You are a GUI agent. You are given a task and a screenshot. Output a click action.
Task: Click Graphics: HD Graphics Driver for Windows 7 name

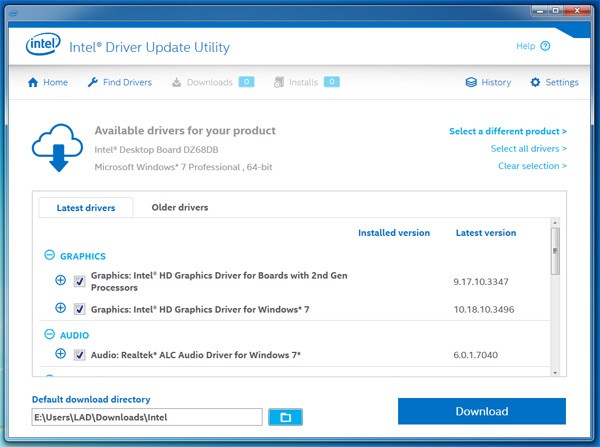click(x=200, y=309)
